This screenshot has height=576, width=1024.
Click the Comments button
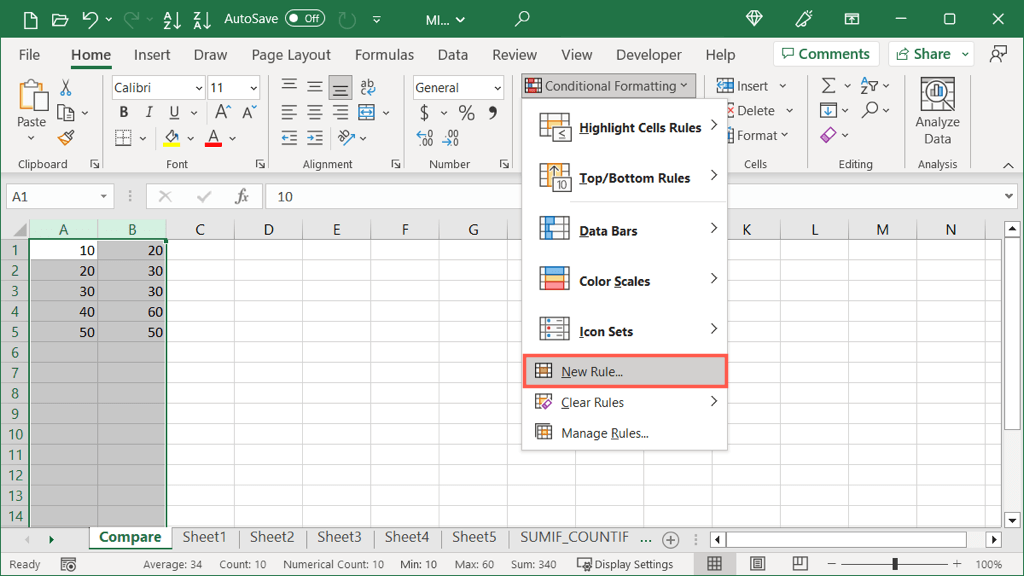click(825, 54)
